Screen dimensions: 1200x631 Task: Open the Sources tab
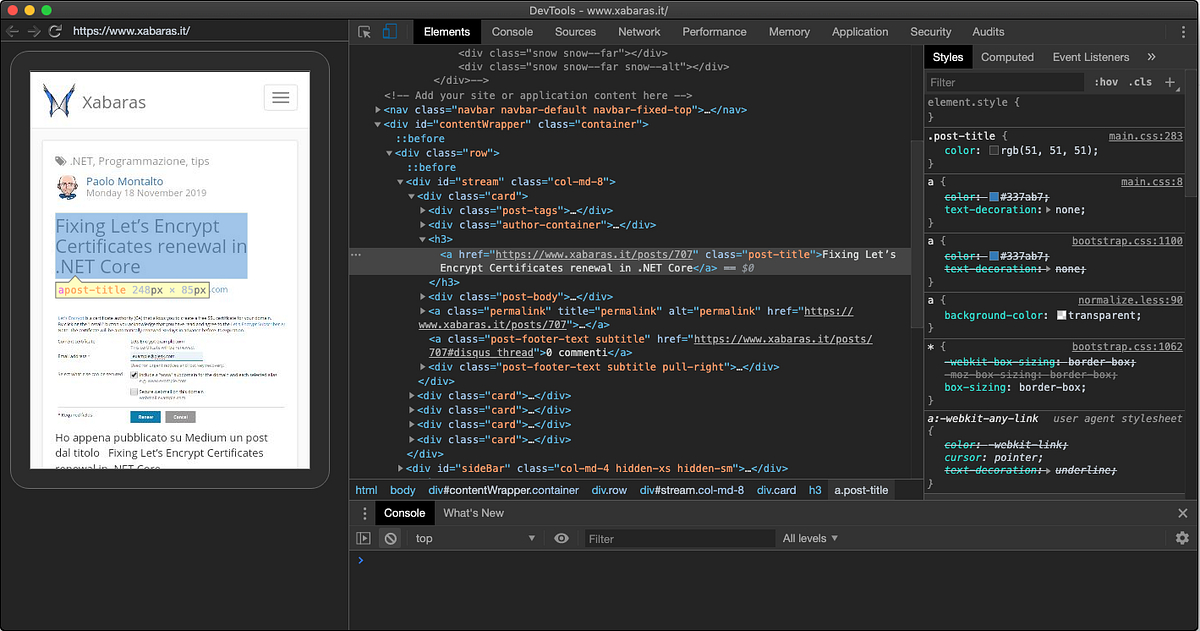[x=575, y=32]
